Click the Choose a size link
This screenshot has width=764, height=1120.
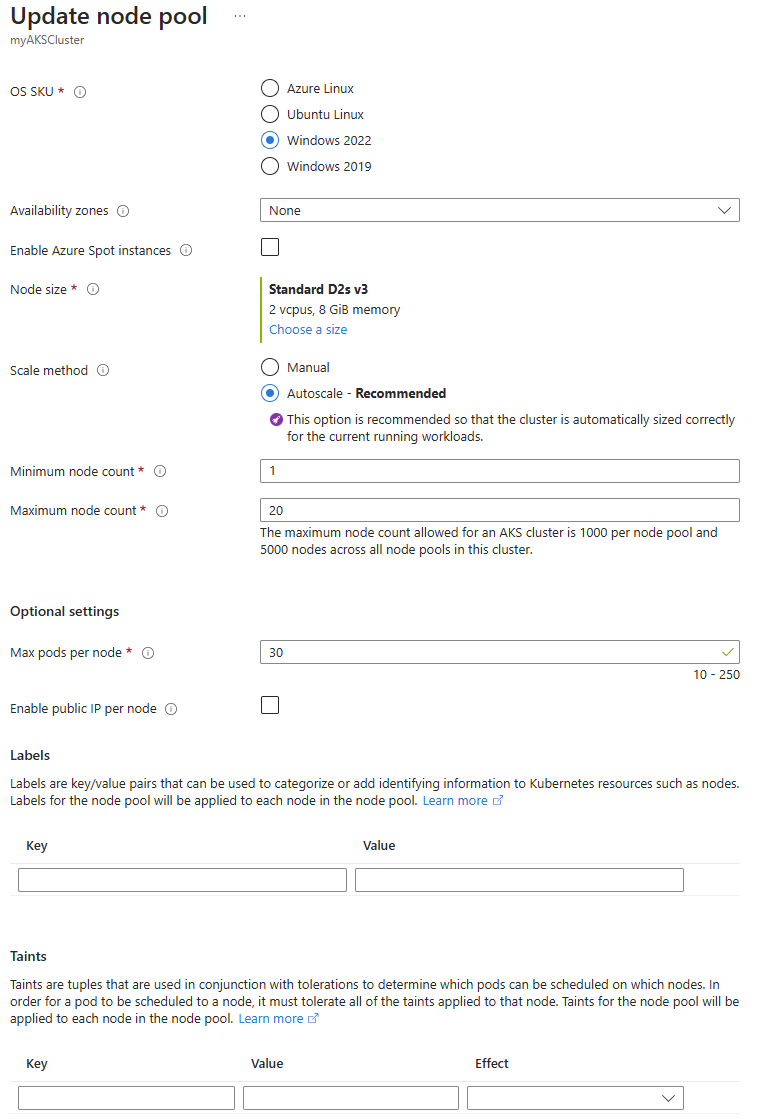307,329
